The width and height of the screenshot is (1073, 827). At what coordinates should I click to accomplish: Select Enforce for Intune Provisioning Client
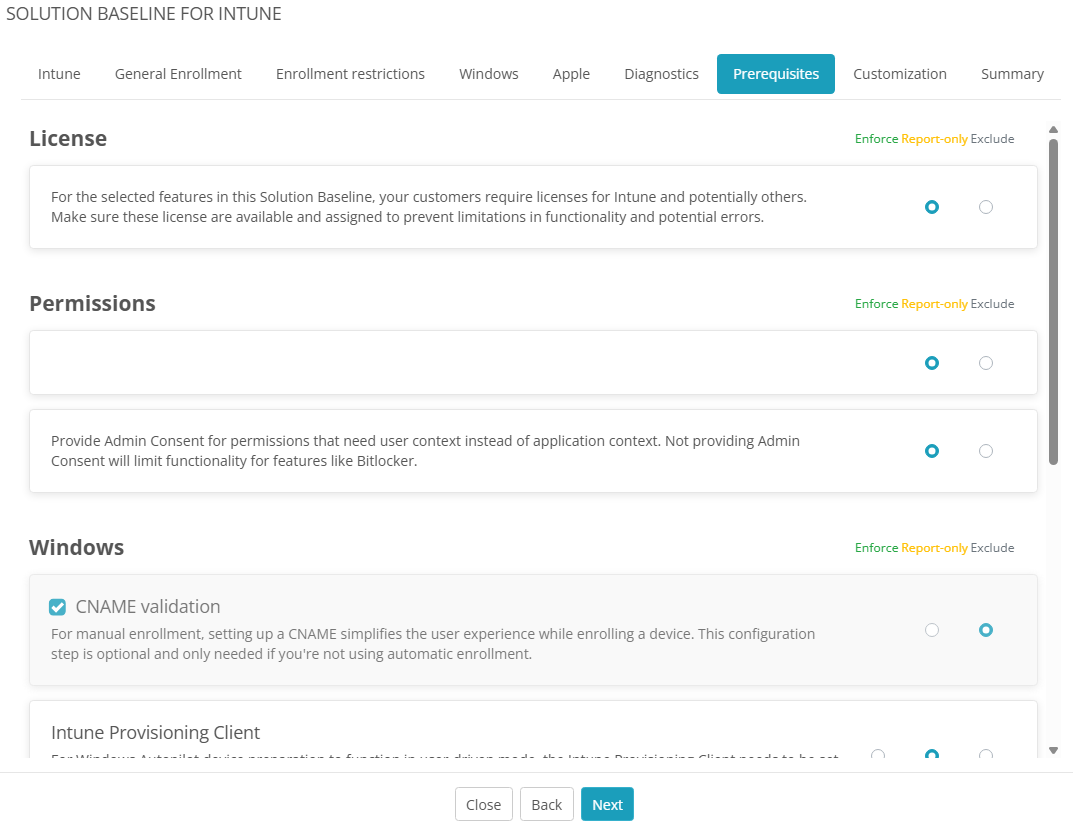[x=878, y=754]
